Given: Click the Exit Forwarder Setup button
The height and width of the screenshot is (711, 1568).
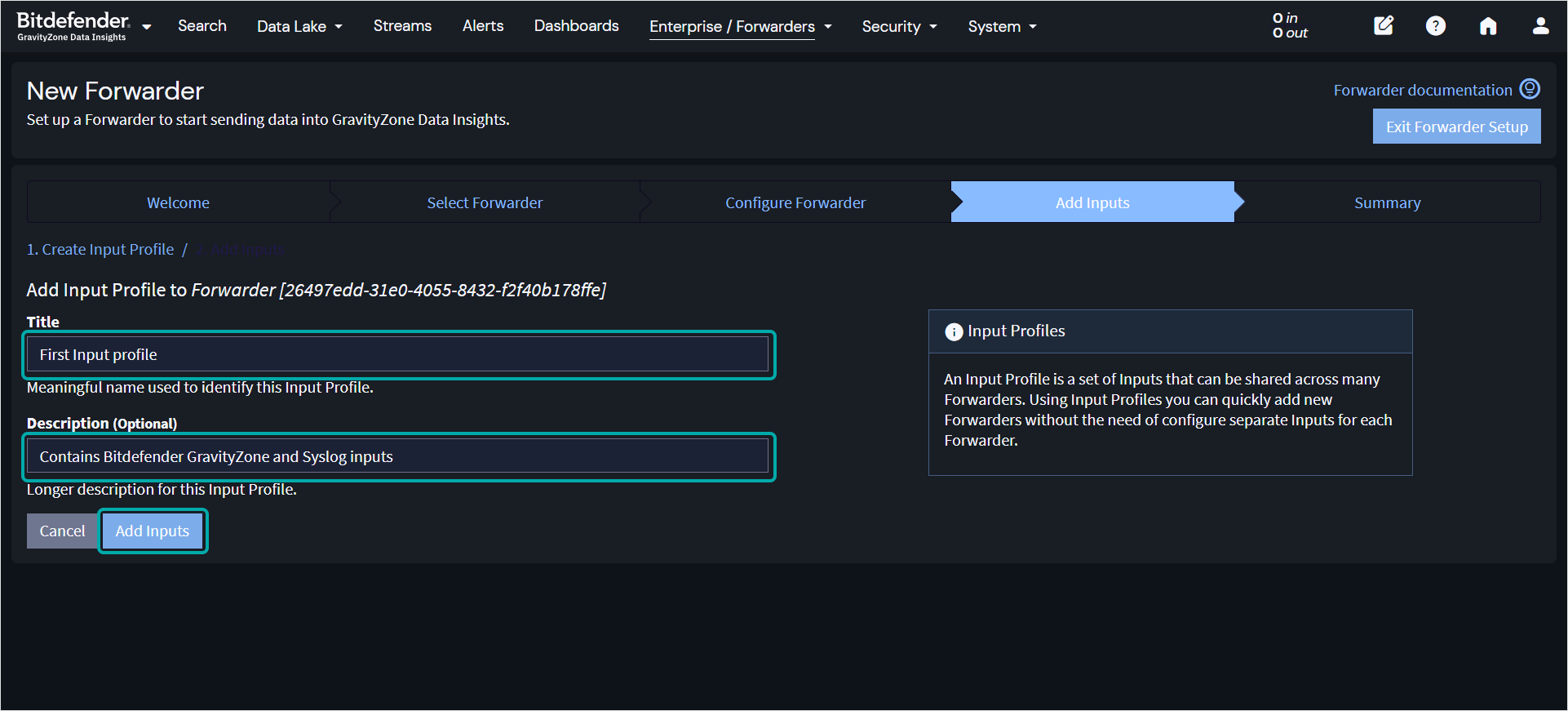Looking at the screenshot, I should point(1456,127).
